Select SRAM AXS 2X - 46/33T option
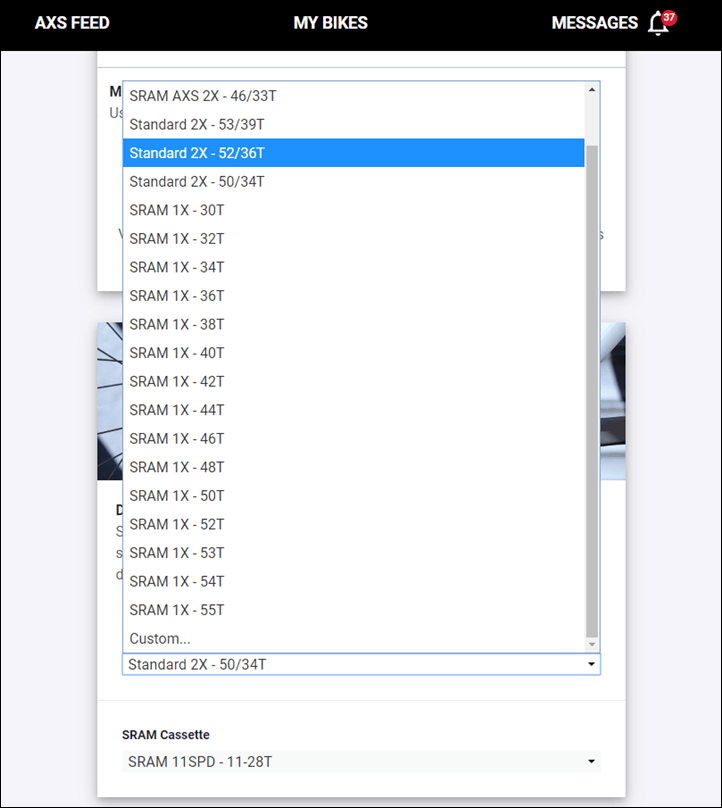 tap(354, 96)
